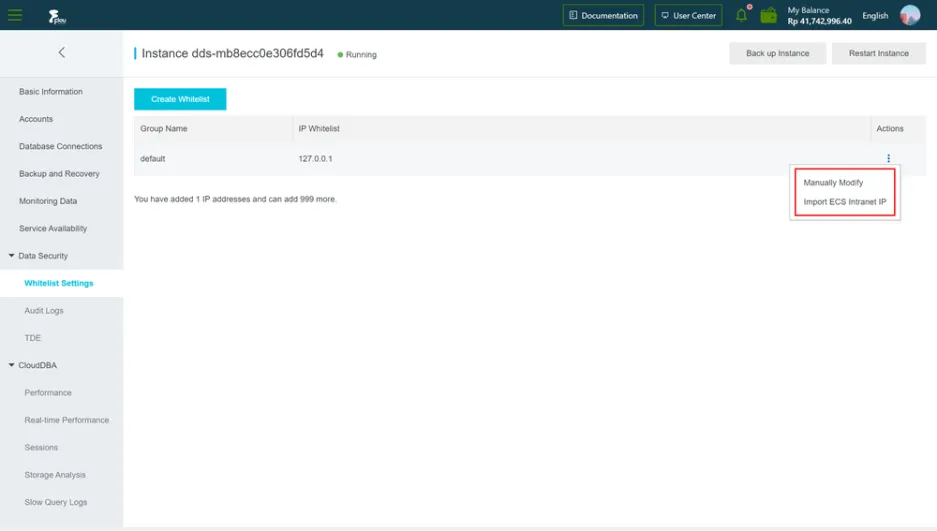The height and width of the screenshot is (531, 937).
Task: Open Sessions page
Action: [x=41, y=447]
